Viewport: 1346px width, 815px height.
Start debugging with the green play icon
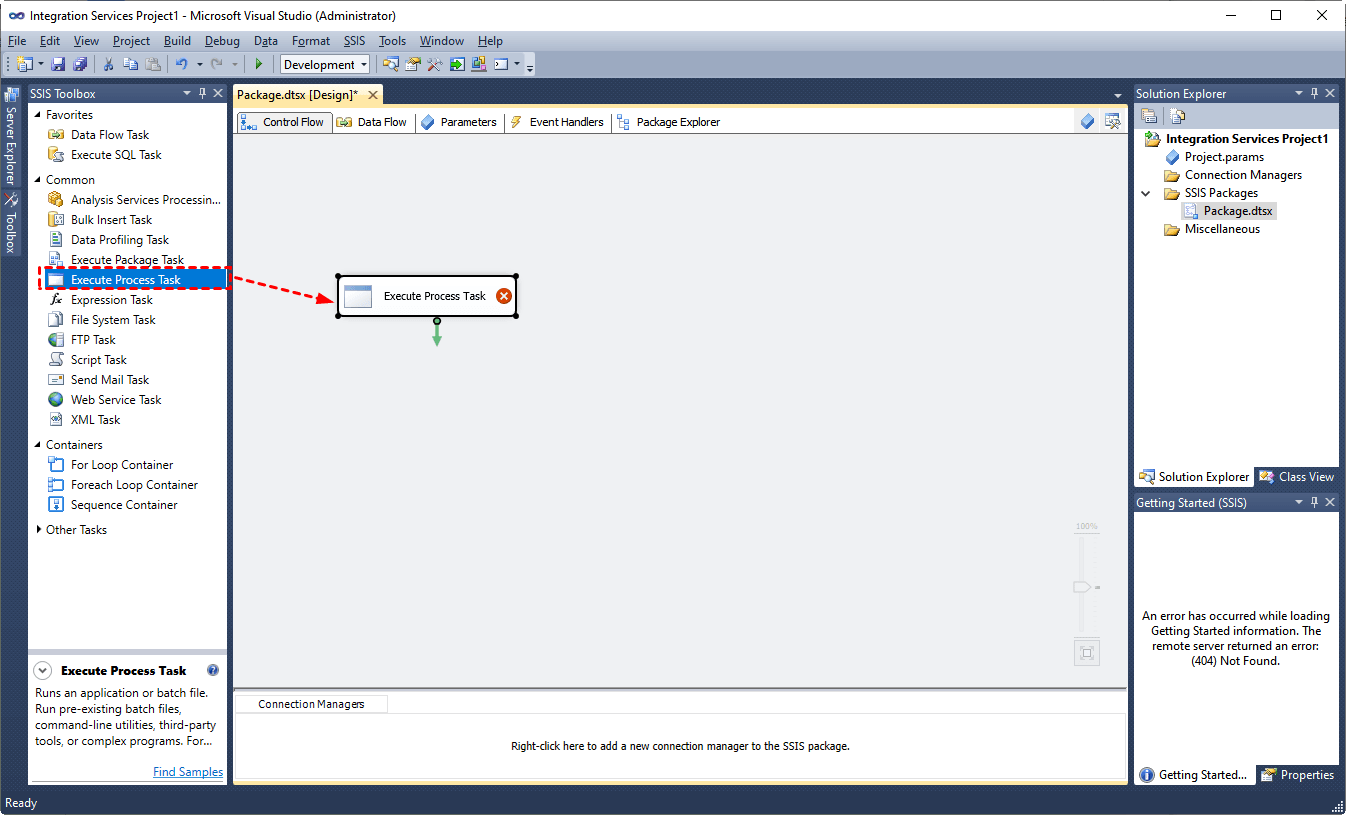pos(259,64)
